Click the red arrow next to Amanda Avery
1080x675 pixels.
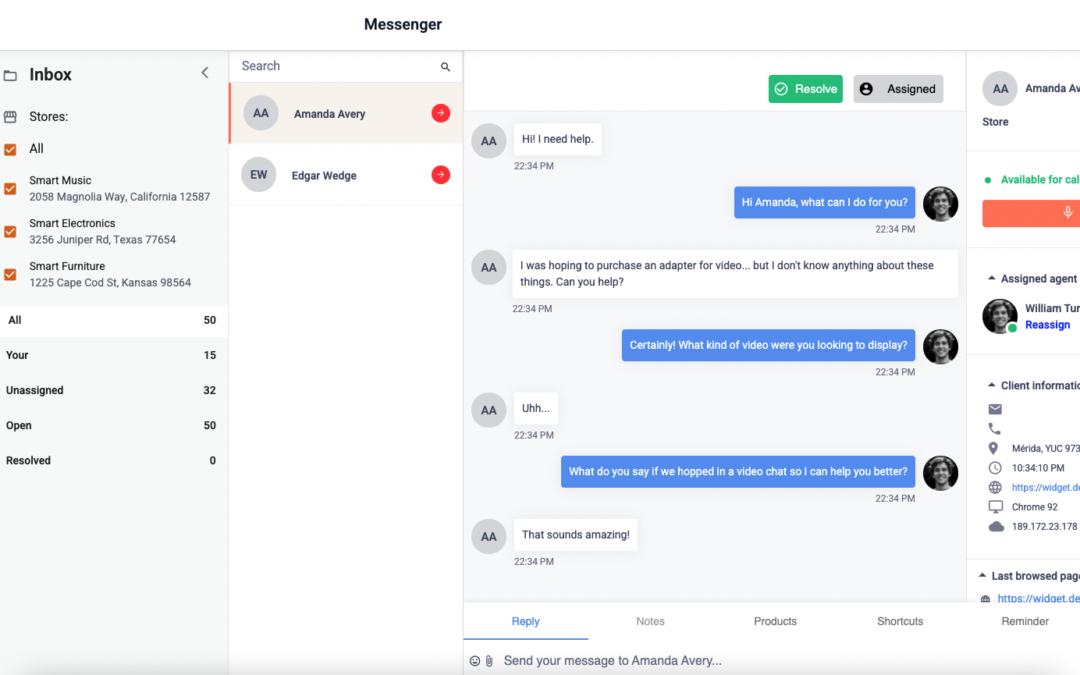440,113
